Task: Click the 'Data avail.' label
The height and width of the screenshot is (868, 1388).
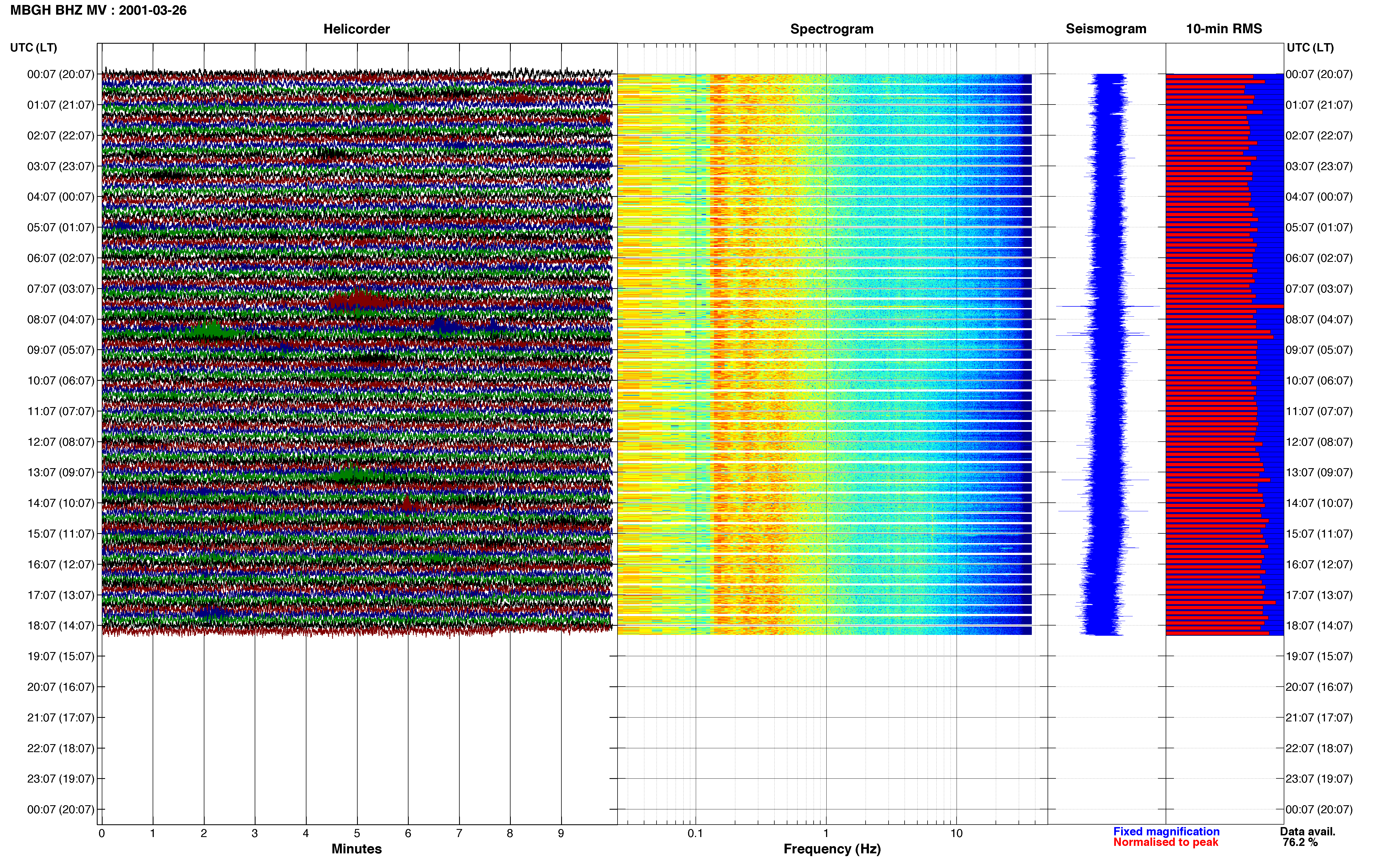Action: (x=1308, y=831)
